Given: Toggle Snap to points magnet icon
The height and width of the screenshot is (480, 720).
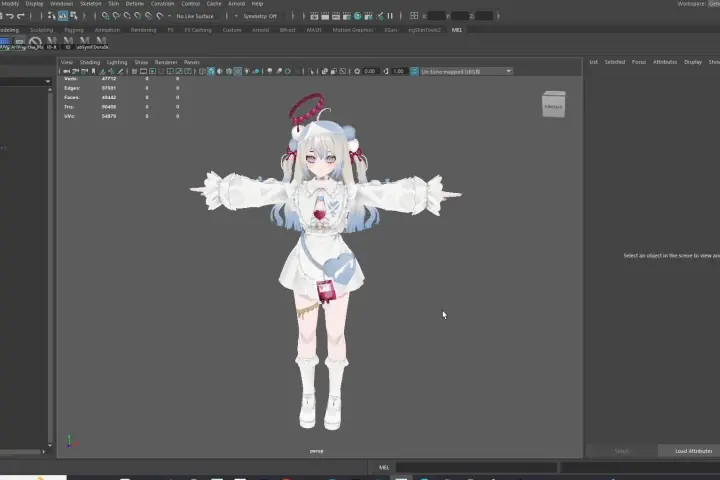Looking at the screenshot, I should coord(127,16).
